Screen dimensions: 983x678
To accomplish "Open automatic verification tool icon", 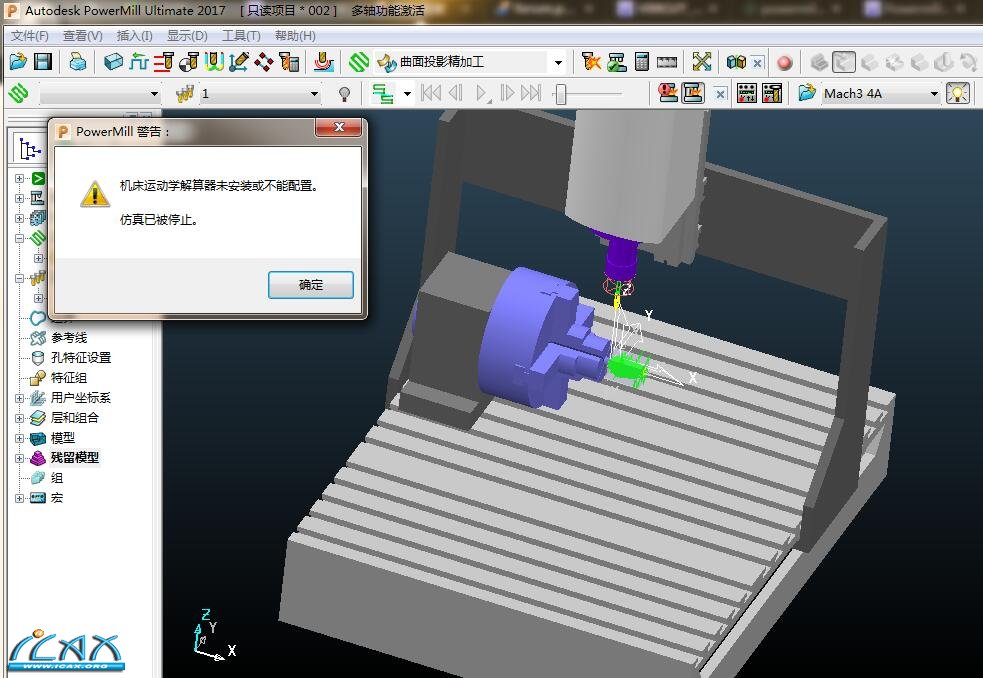I will coord(289,61).
